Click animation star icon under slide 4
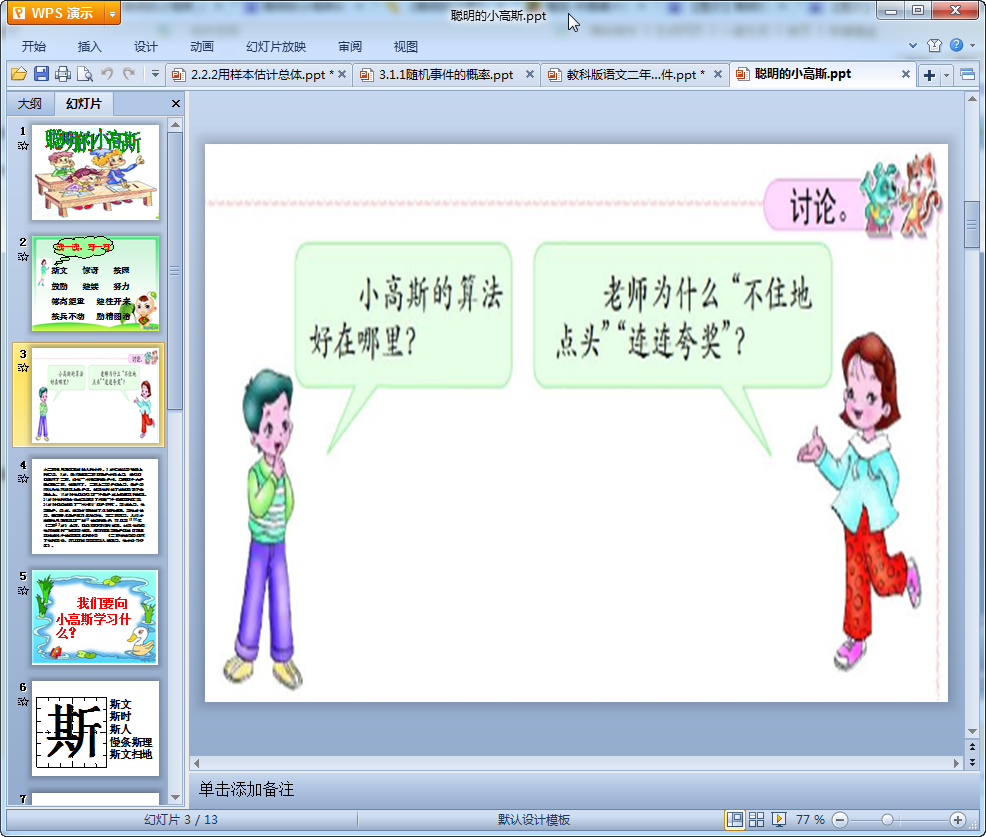Screen dimensions: 986x837 23,479
